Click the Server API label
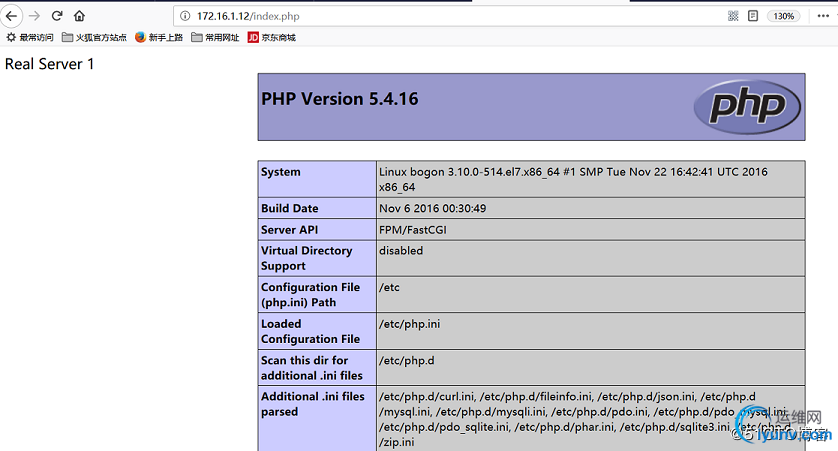 coord(289,230)
